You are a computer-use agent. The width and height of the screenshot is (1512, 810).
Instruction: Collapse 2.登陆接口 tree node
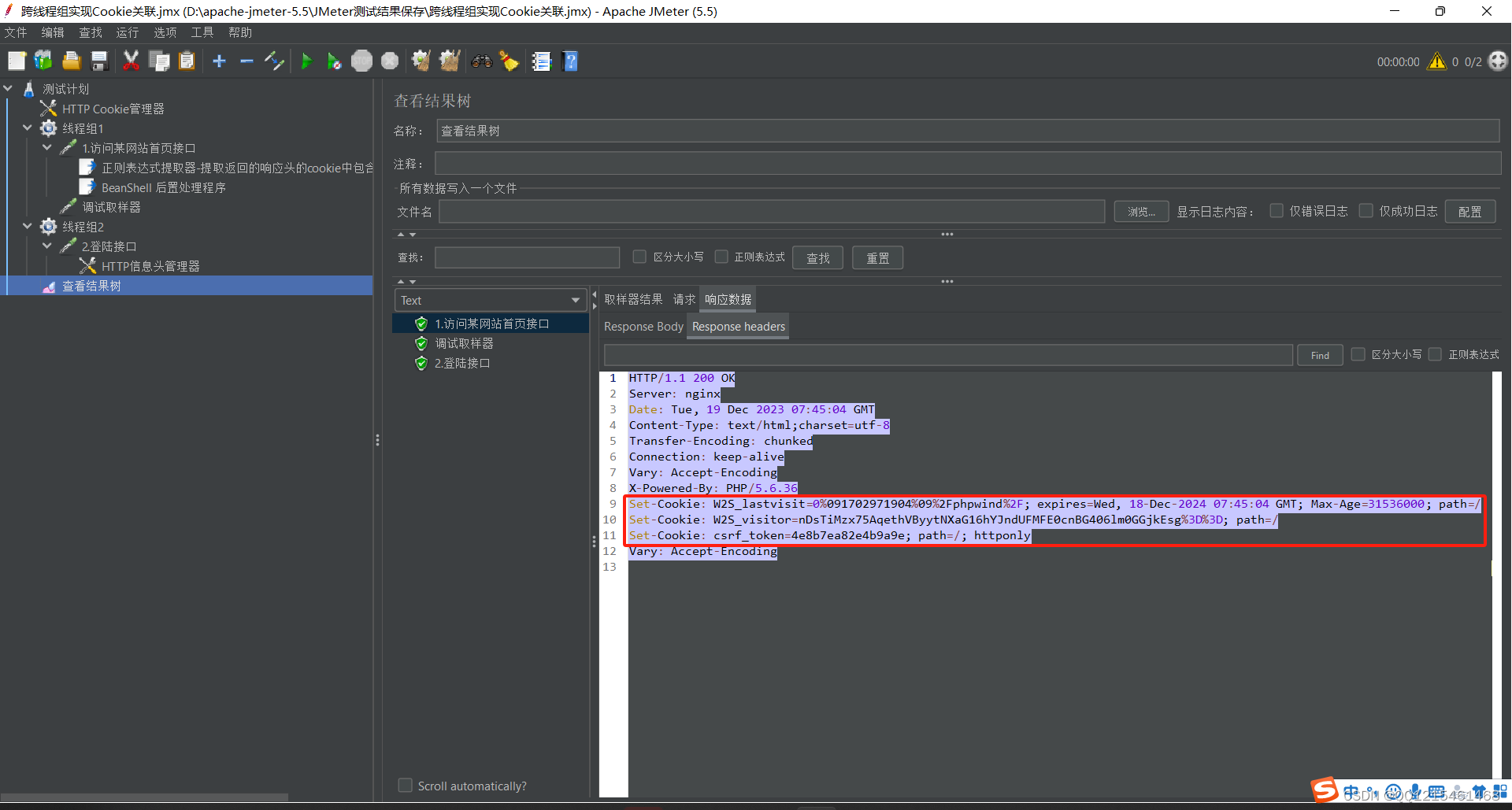[x=47, y=246]
